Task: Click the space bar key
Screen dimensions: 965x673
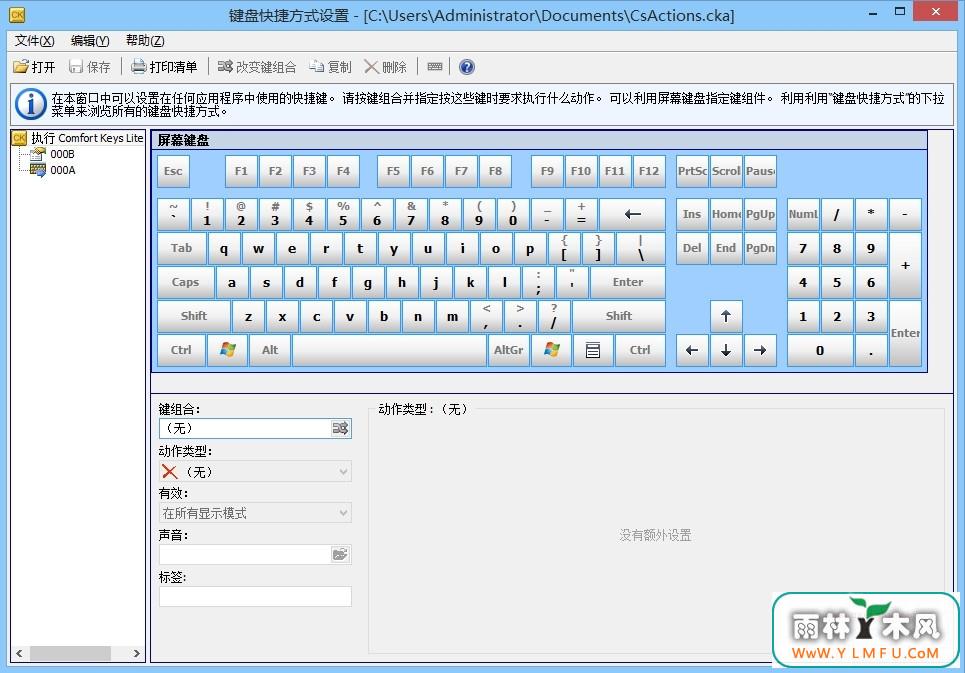Action: point(389,350)
